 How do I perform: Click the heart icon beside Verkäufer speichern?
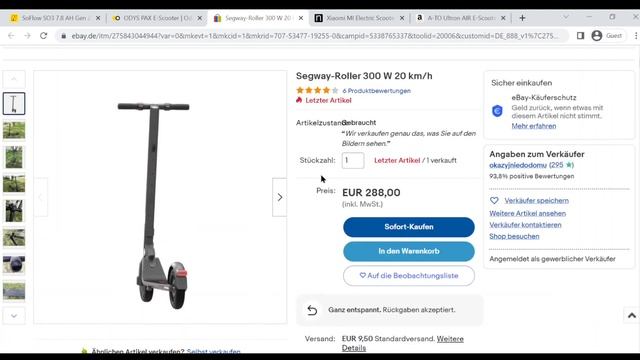tap(494, 200)
